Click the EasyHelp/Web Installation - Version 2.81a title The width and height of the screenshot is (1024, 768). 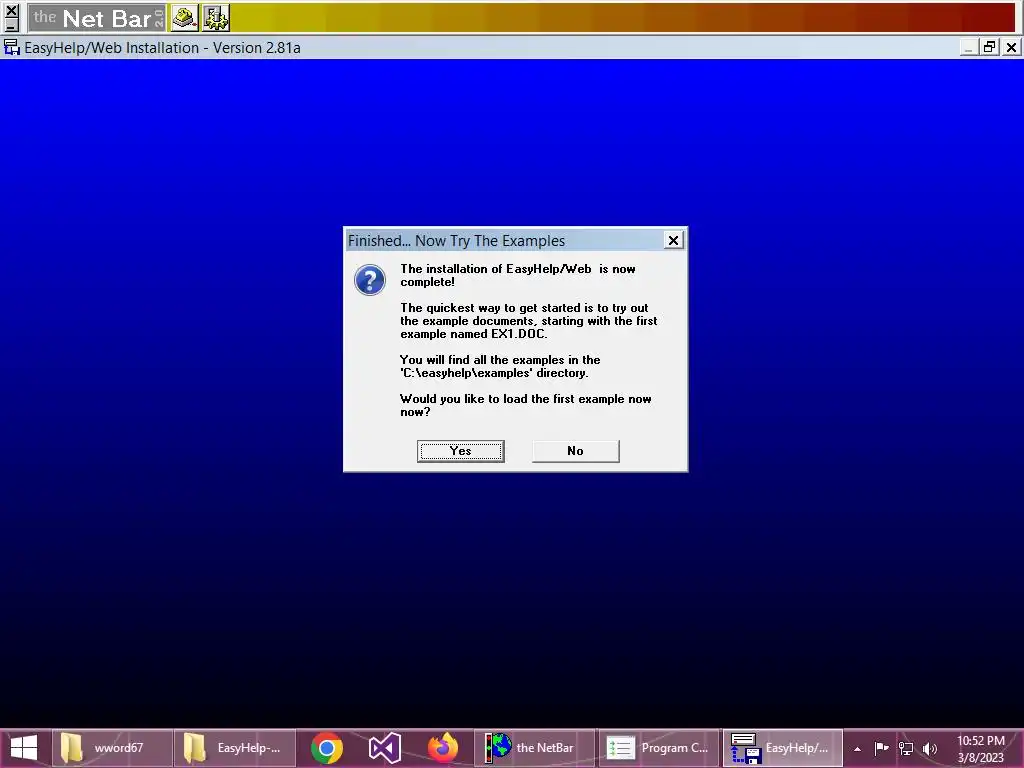tap(163, 48)
